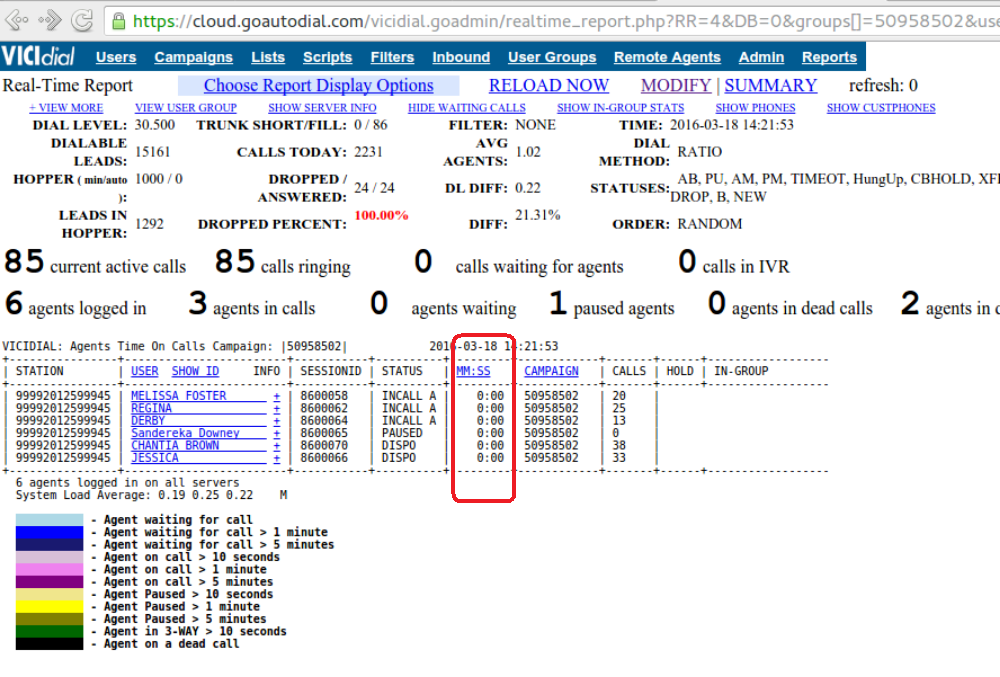Open the Remote Agents menu
This screenshot has height=677, width=1000.
point(667,57)
